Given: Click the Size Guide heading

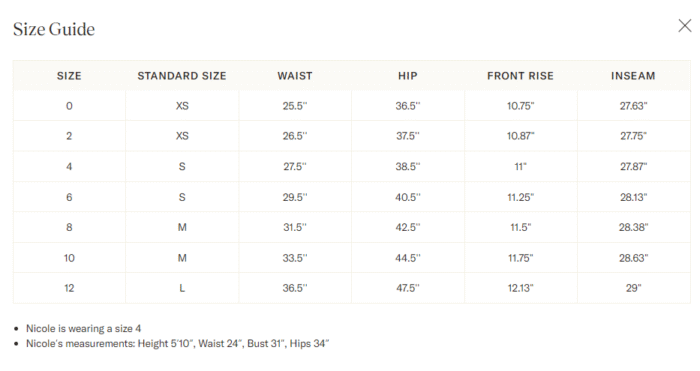Looking at the screenshot, I should point(54,29).
